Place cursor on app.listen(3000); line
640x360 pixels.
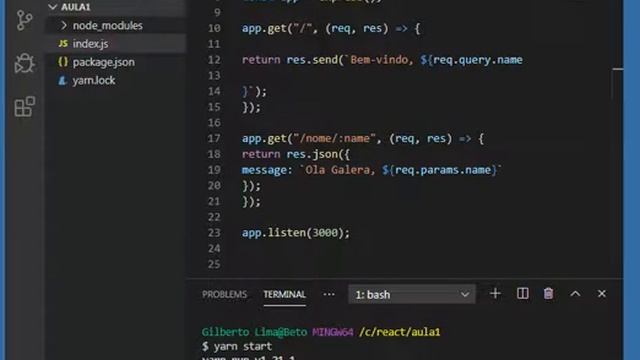click(x=296, y=233)
